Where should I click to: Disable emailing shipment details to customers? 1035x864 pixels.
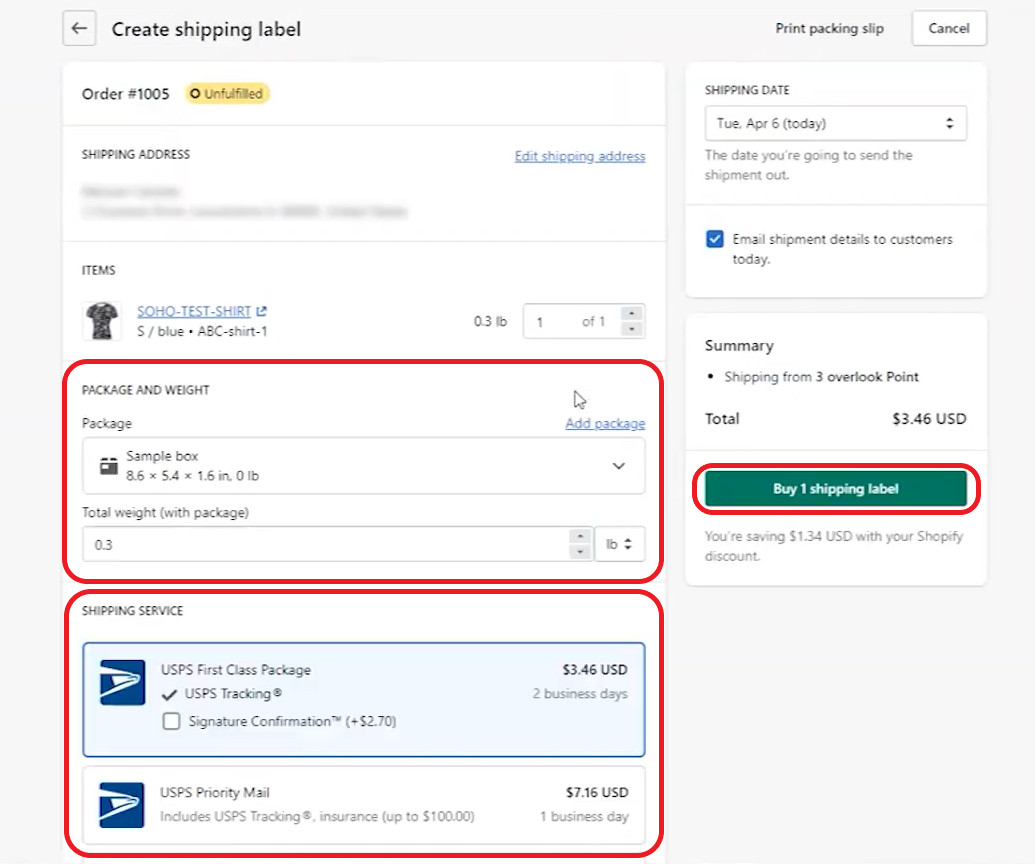714,239
